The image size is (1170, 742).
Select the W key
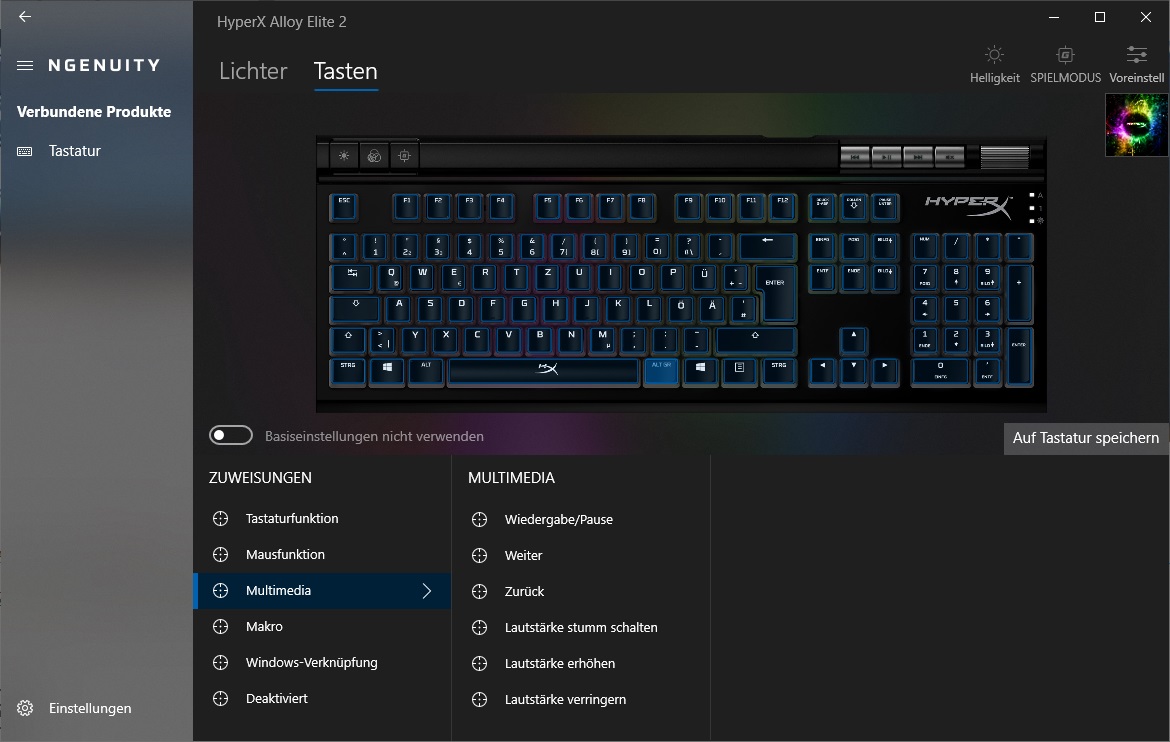point(422,278)
